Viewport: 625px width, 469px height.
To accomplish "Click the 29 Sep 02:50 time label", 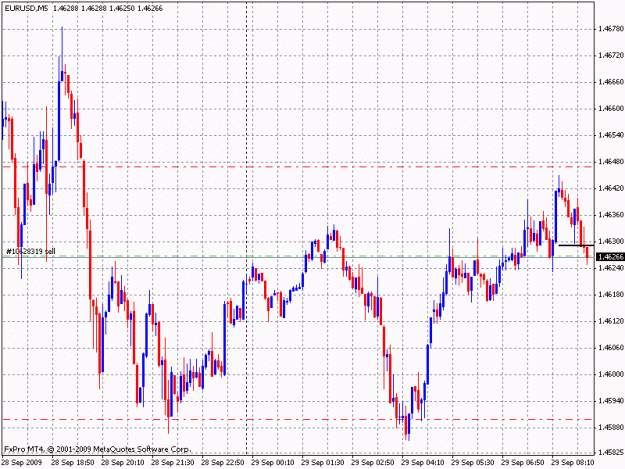I will pos(373,462).
